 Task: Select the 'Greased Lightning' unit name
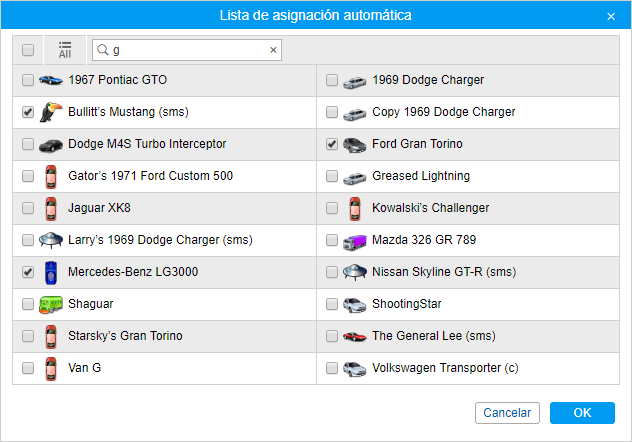tap(421, 176)
